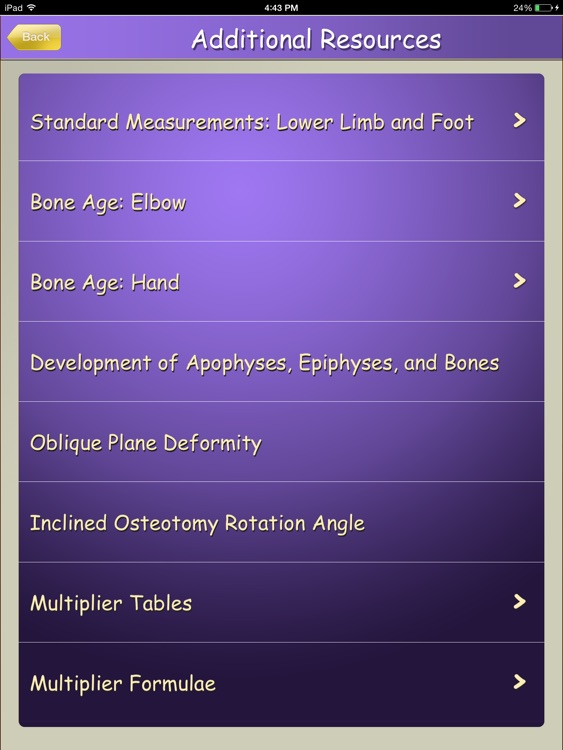
Task: Select Oblique Plane Deformity
Action: pos(281,441)
